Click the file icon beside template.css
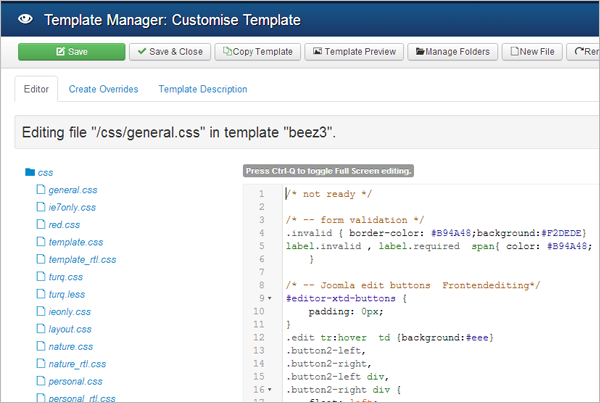This screenshot has height=403, width=600. 41,242
